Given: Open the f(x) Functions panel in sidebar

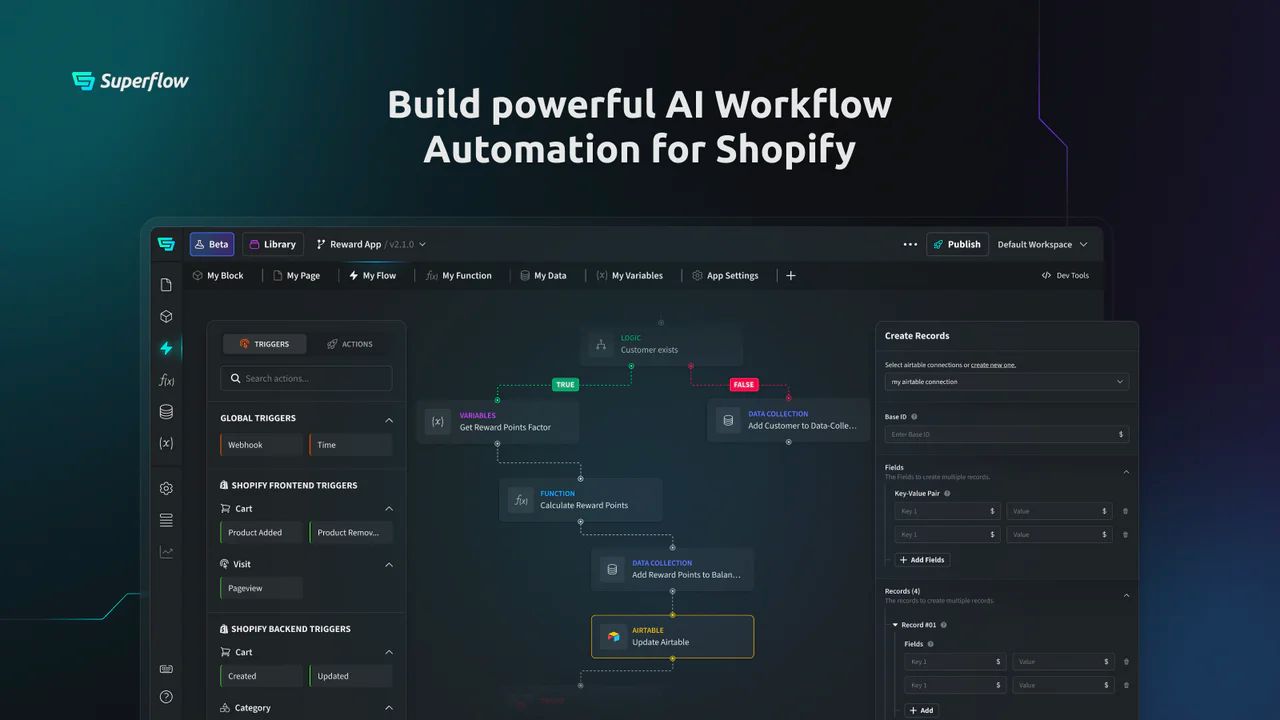Looking at the screenshot, I should (x=167, y=379).
